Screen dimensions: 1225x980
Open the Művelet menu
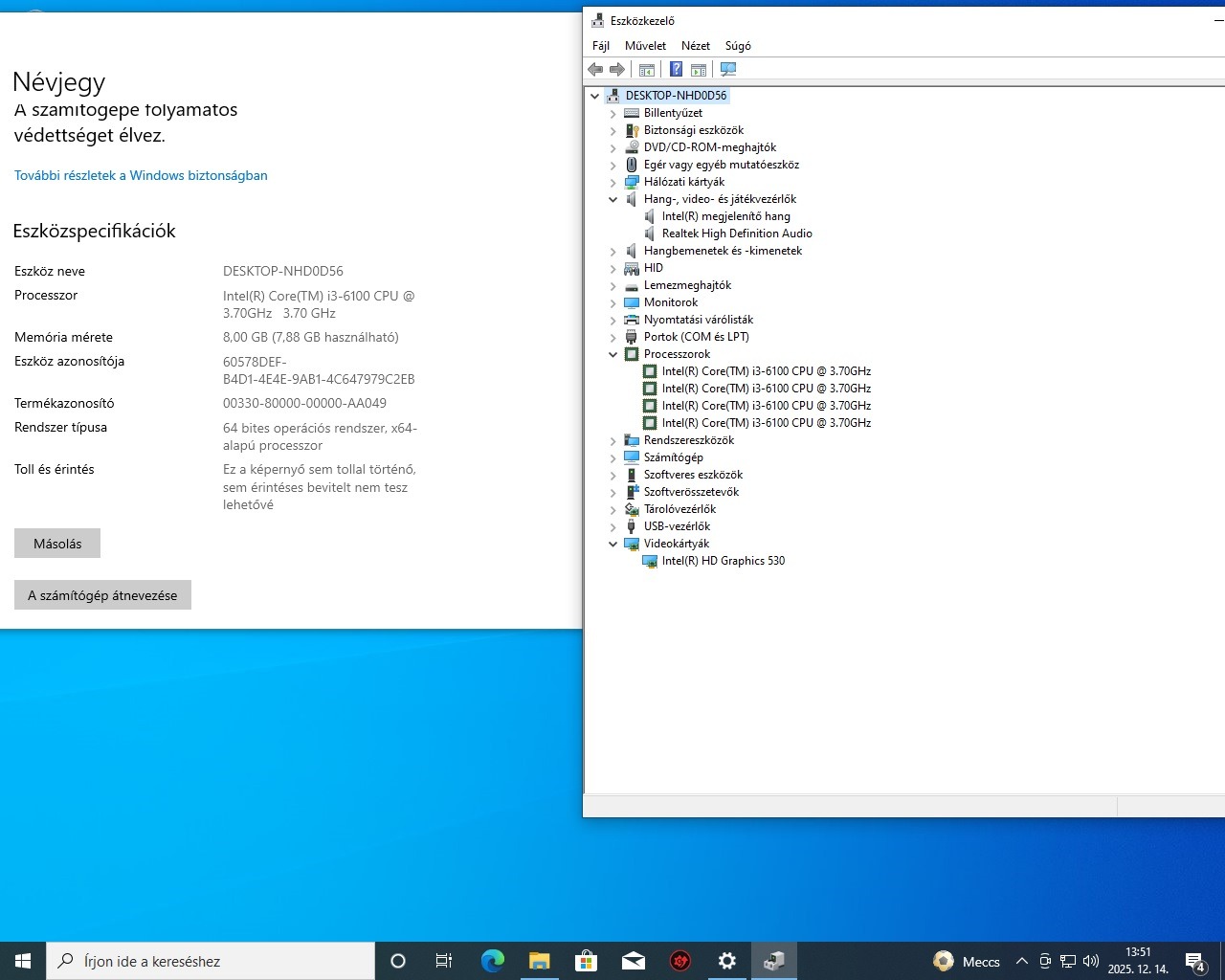click(646, 46)
